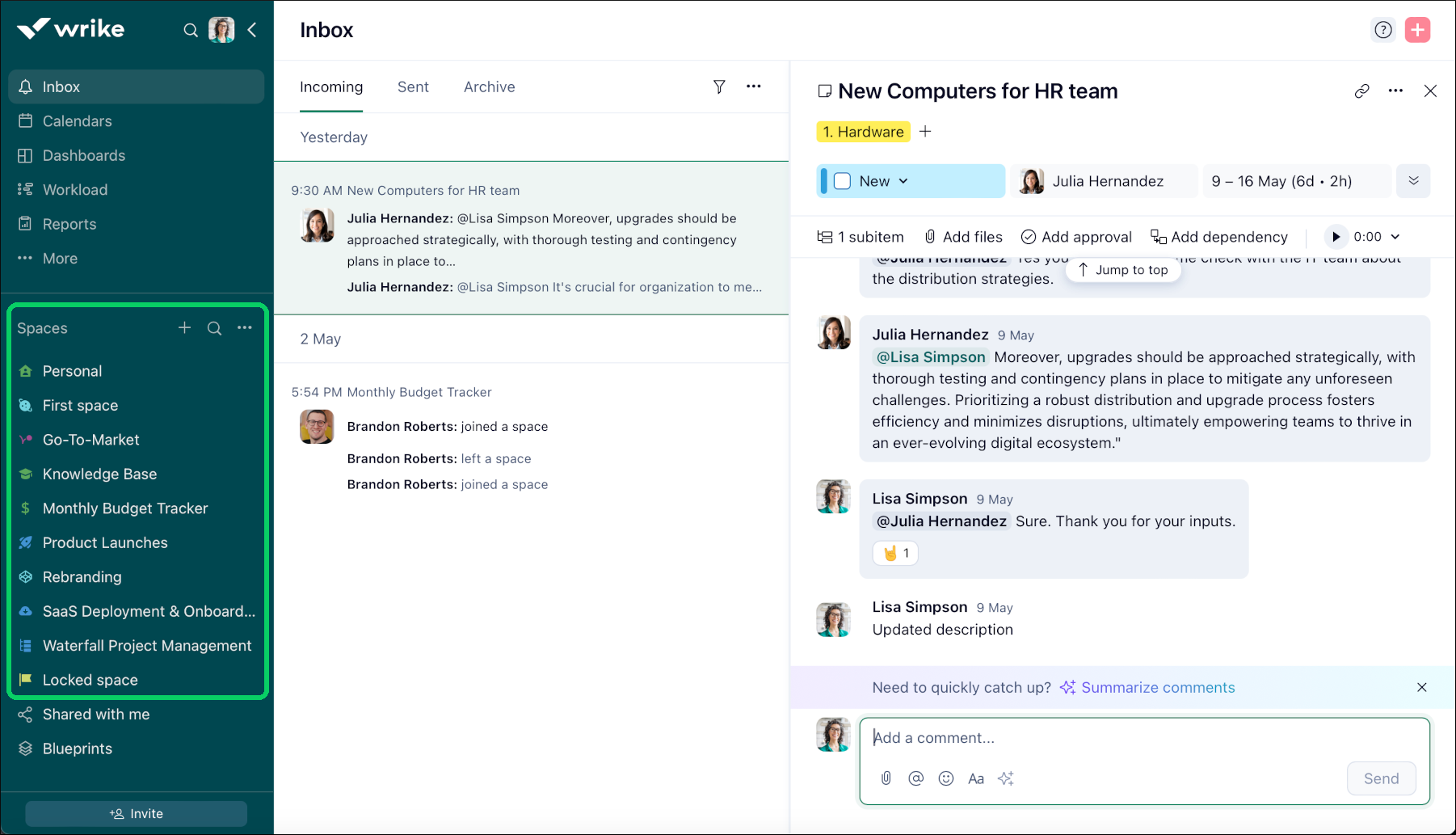The width and height of the screenshot is (1456, 835).
Task: Click the Summarize comments link
Action: [1157, 687]
